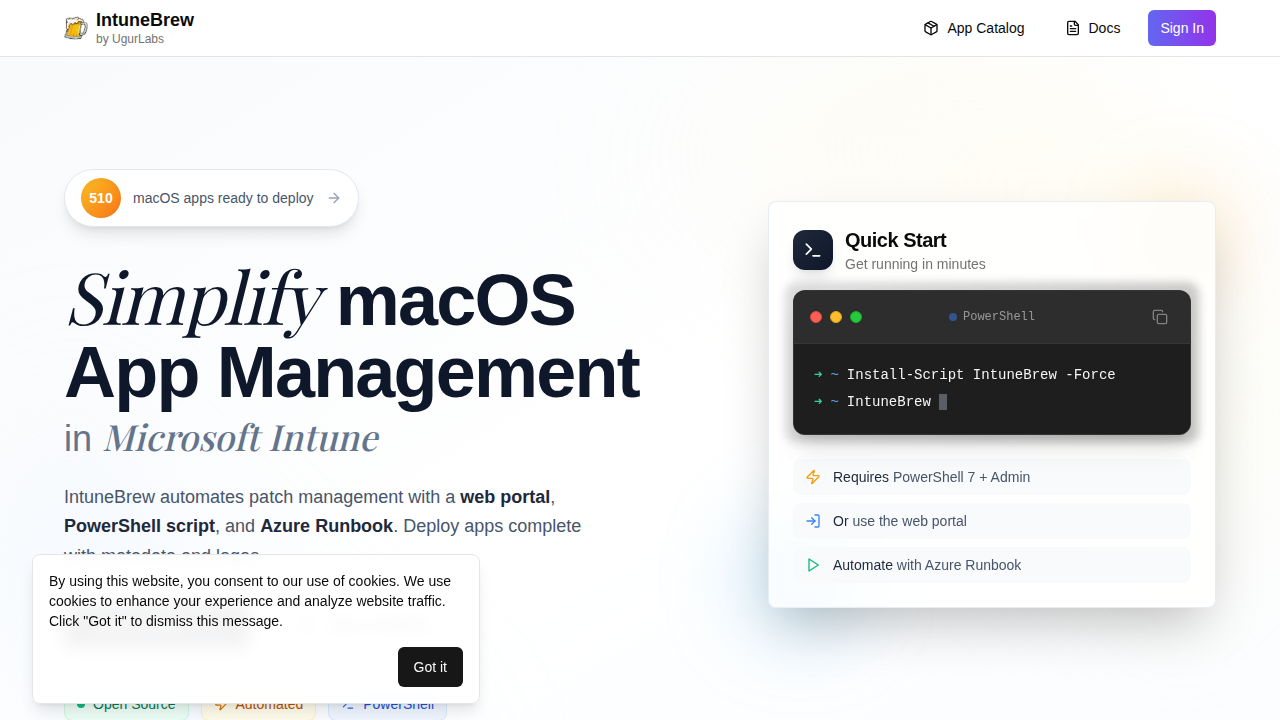Image resolution: width=1280 pixels, height=720 pixels.
Task: Open the Requires PowerShell 7 + Admin row
Action: pyautogui.click(x=992, y=477)
